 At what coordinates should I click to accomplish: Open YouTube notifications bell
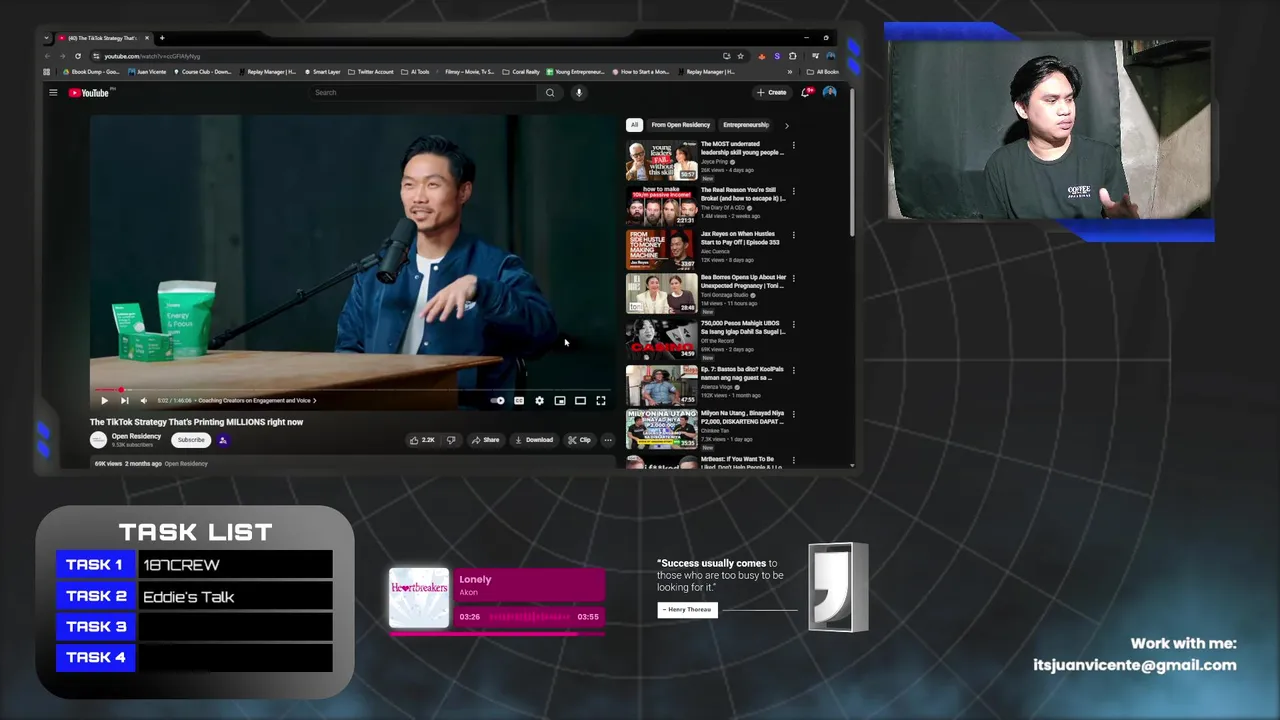point(805,92)
